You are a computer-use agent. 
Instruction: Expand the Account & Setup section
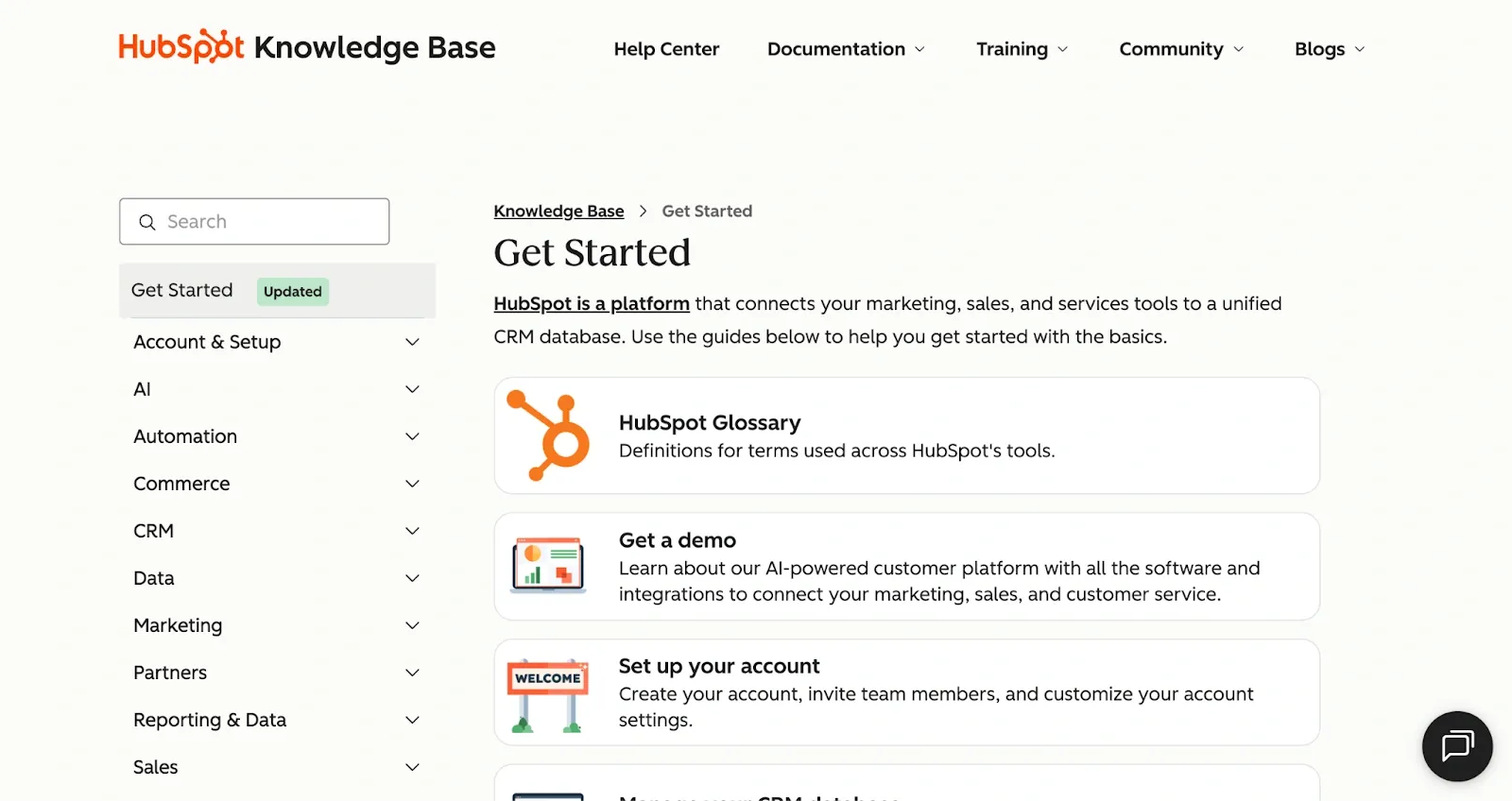(412, 342)
